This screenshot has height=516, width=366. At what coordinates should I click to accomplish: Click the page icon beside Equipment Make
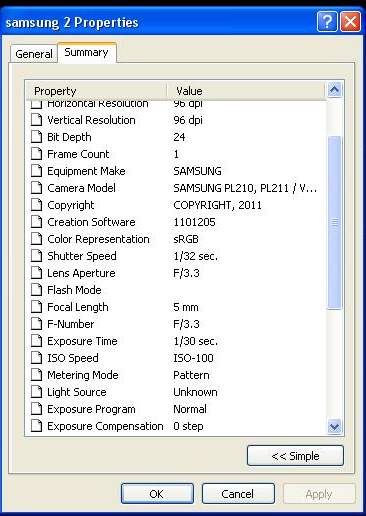tap(37, 171)
